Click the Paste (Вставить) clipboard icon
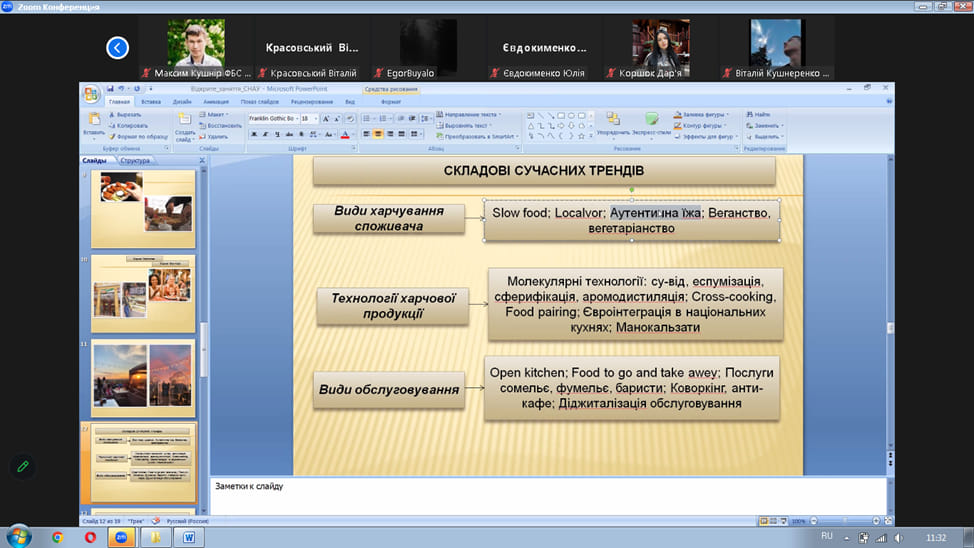The image size is (974, 548). click(93, 124)
